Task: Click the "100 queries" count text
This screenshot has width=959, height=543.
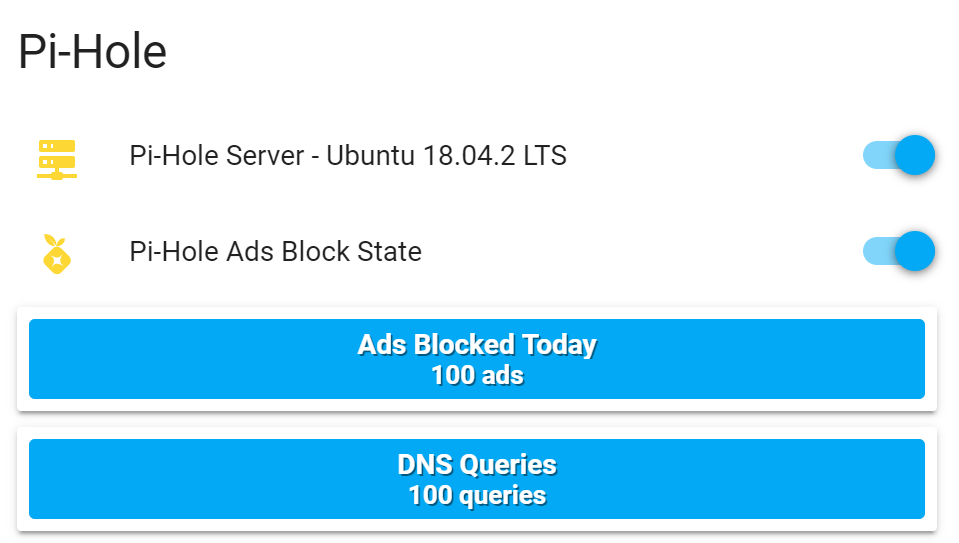Action: pos(477,495)
